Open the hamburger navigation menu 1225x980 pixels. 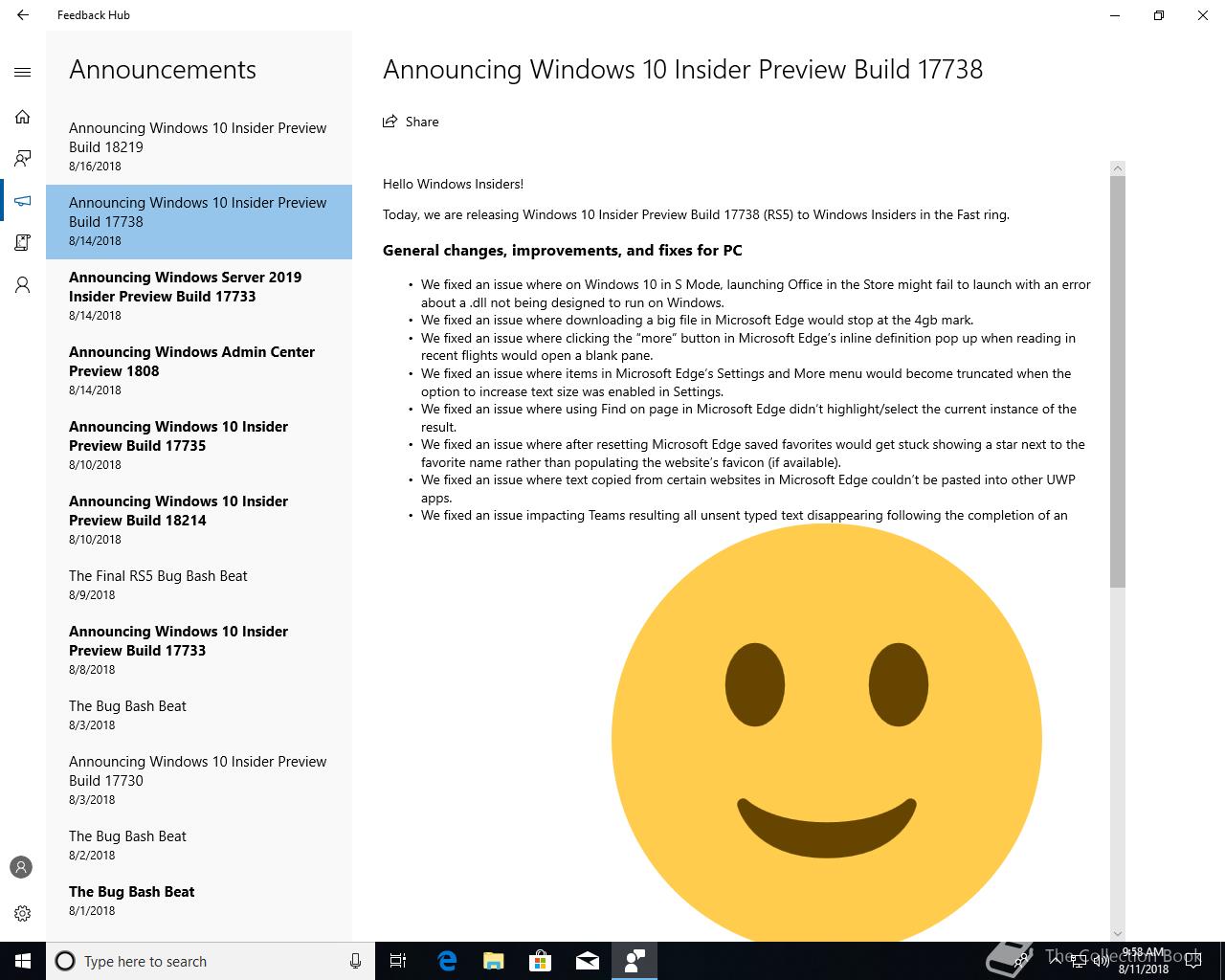tap(23, 72)
